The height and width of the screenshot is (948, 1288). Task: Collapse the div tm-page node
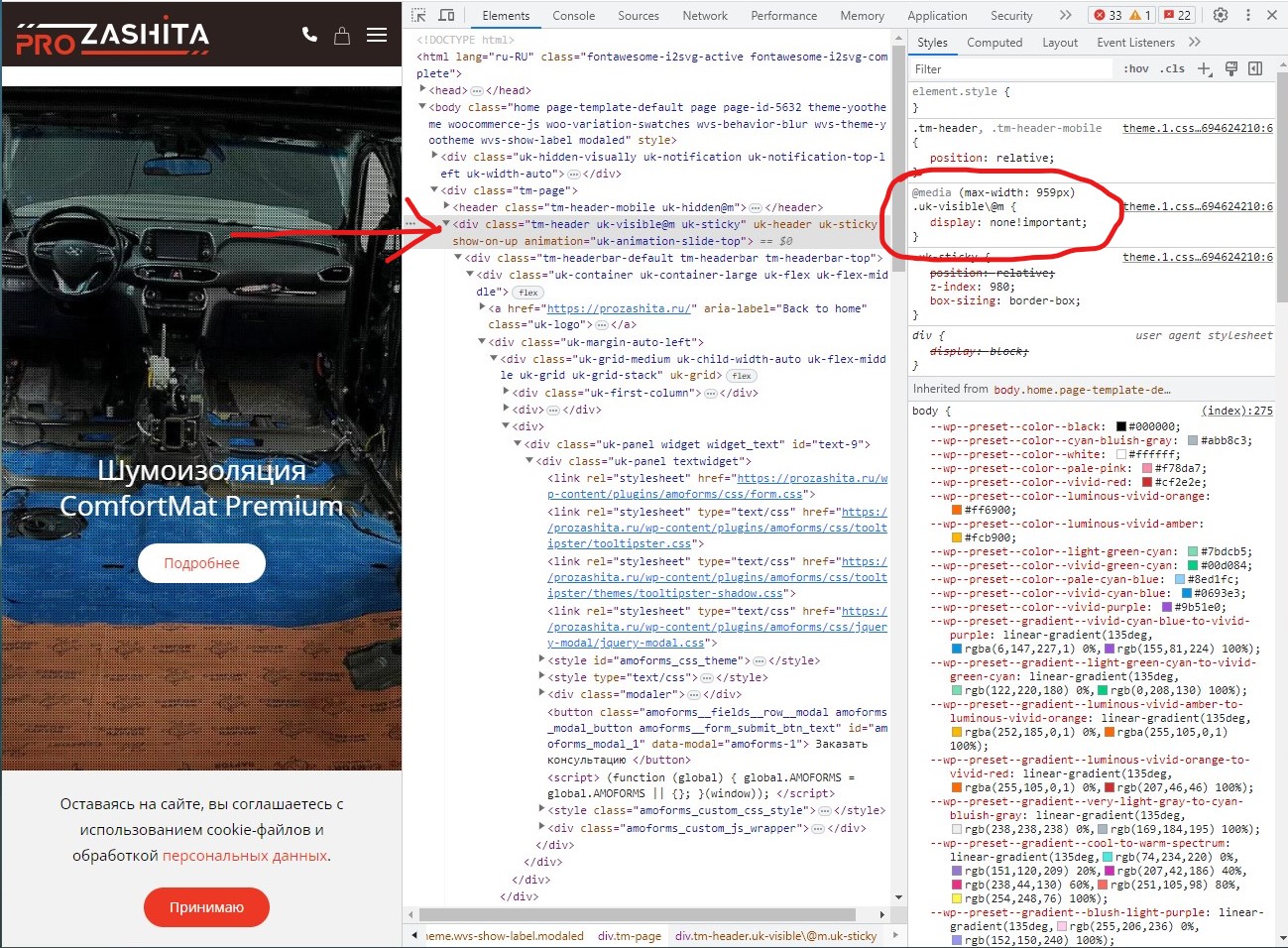coord(435,190)
